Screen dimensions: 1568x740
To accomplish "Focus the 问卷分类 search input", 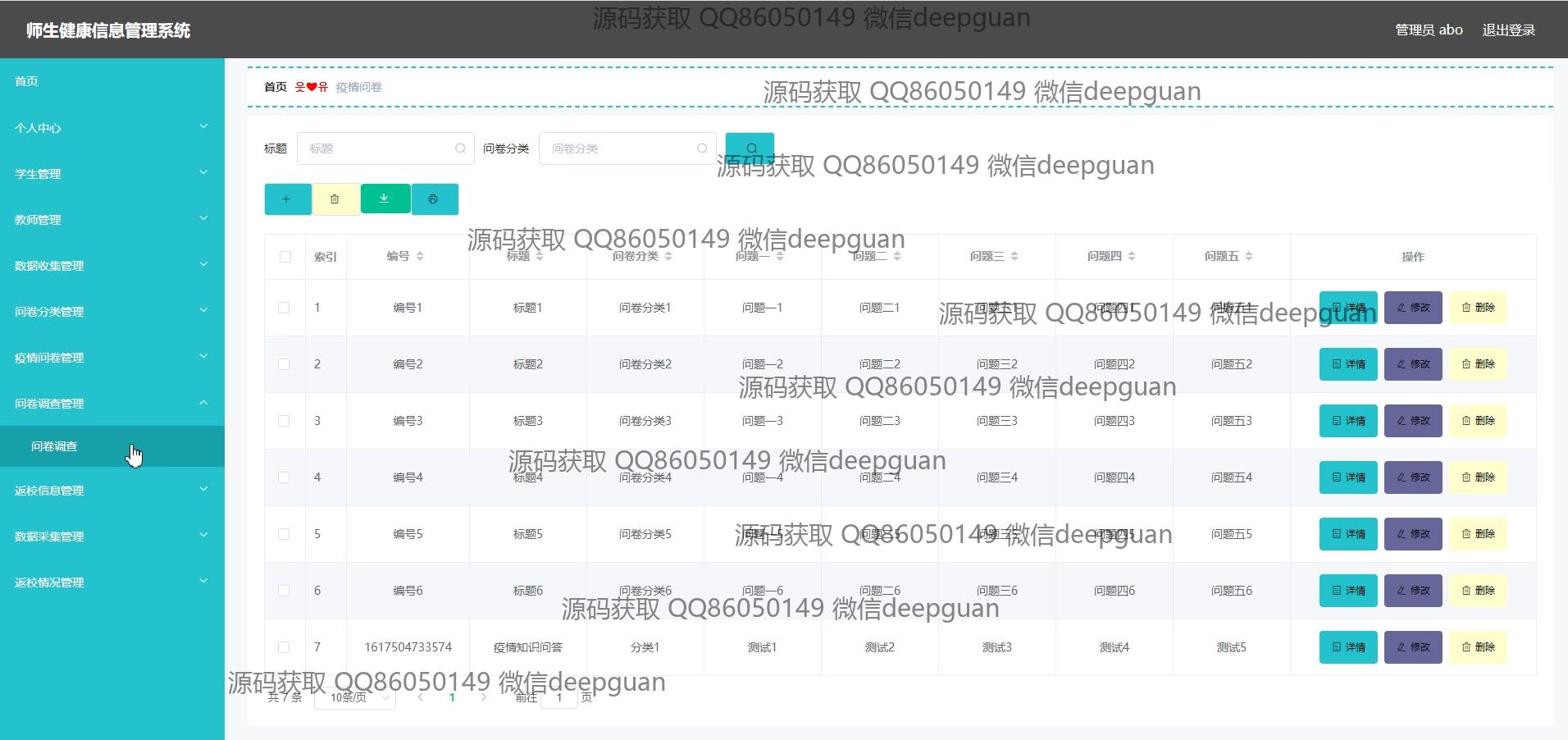I will pos(627,148).
